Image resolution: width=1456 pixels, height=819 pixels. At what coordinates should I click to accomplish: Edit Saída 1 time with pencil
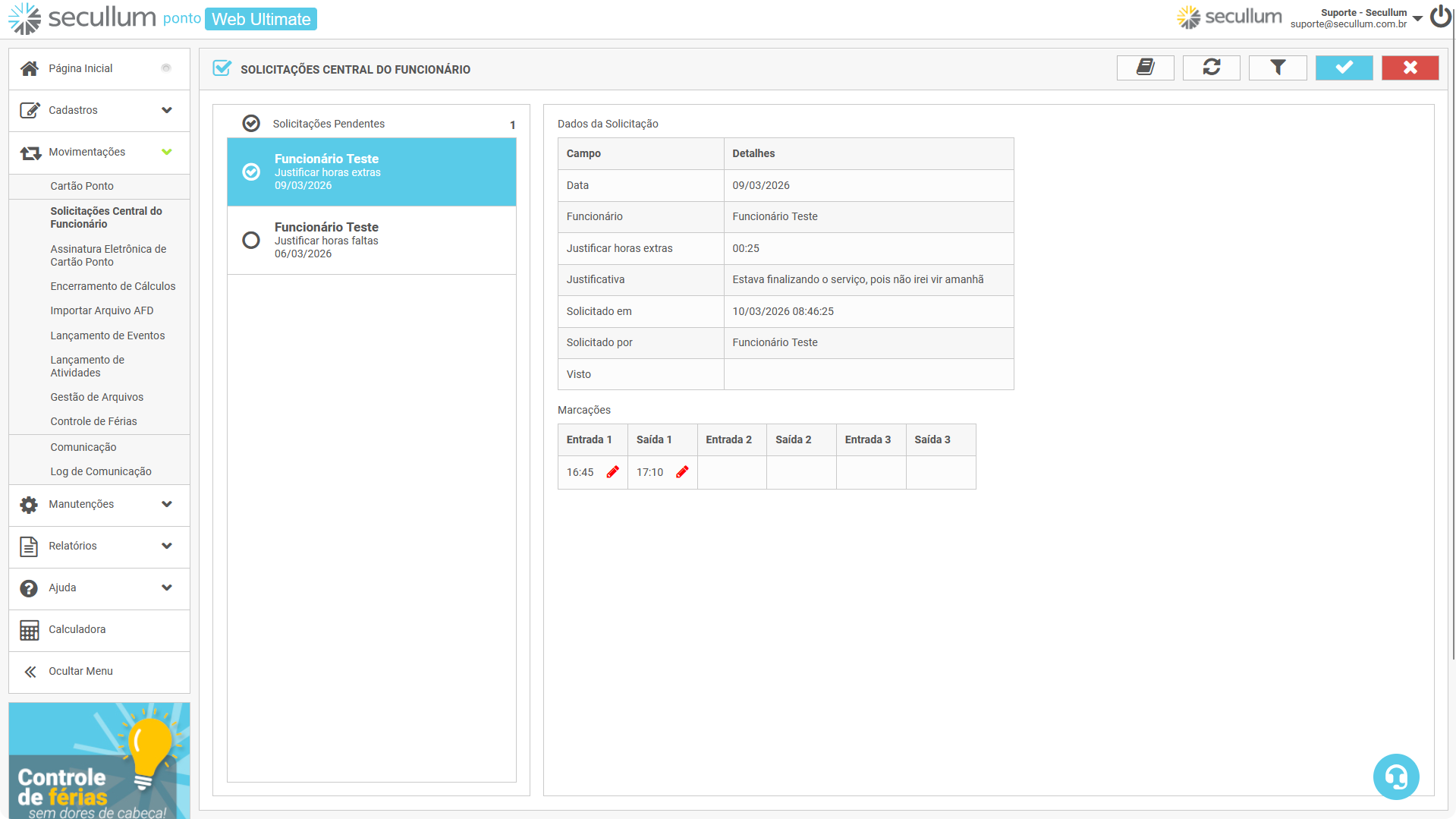(682, 472)
